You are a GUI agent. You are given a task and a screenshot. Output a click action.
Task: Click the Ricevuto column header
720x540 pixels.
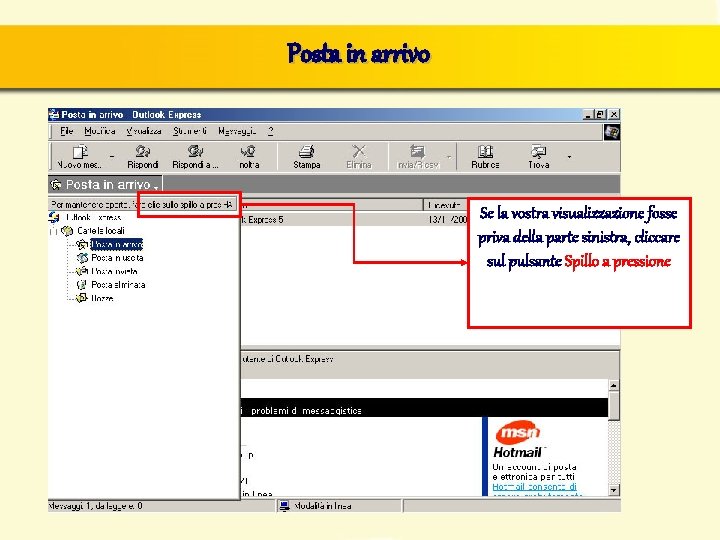(x=444, y=205)
